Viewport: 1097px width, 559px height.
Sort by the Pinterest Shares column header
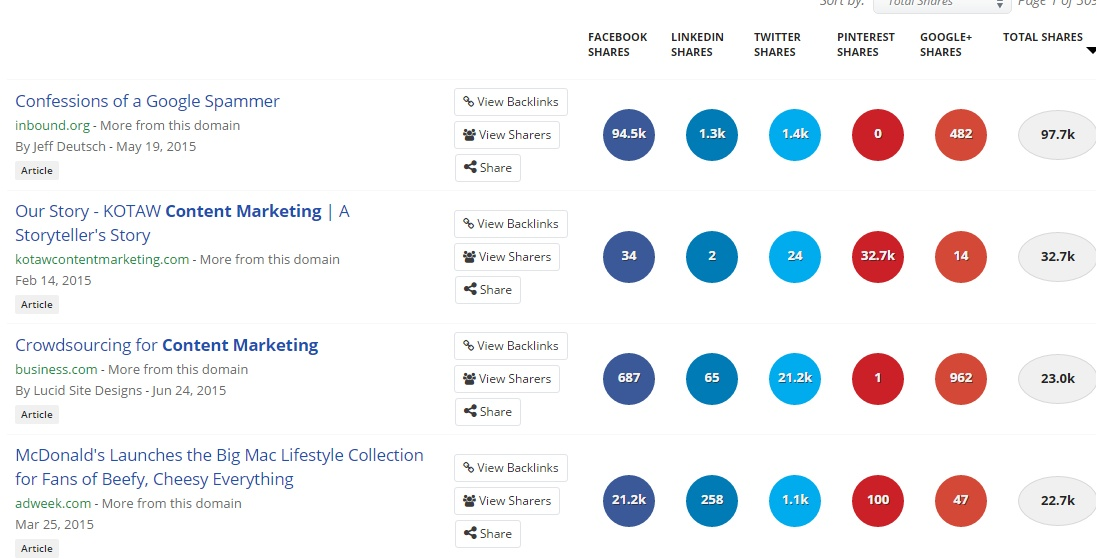click(866, 44)
